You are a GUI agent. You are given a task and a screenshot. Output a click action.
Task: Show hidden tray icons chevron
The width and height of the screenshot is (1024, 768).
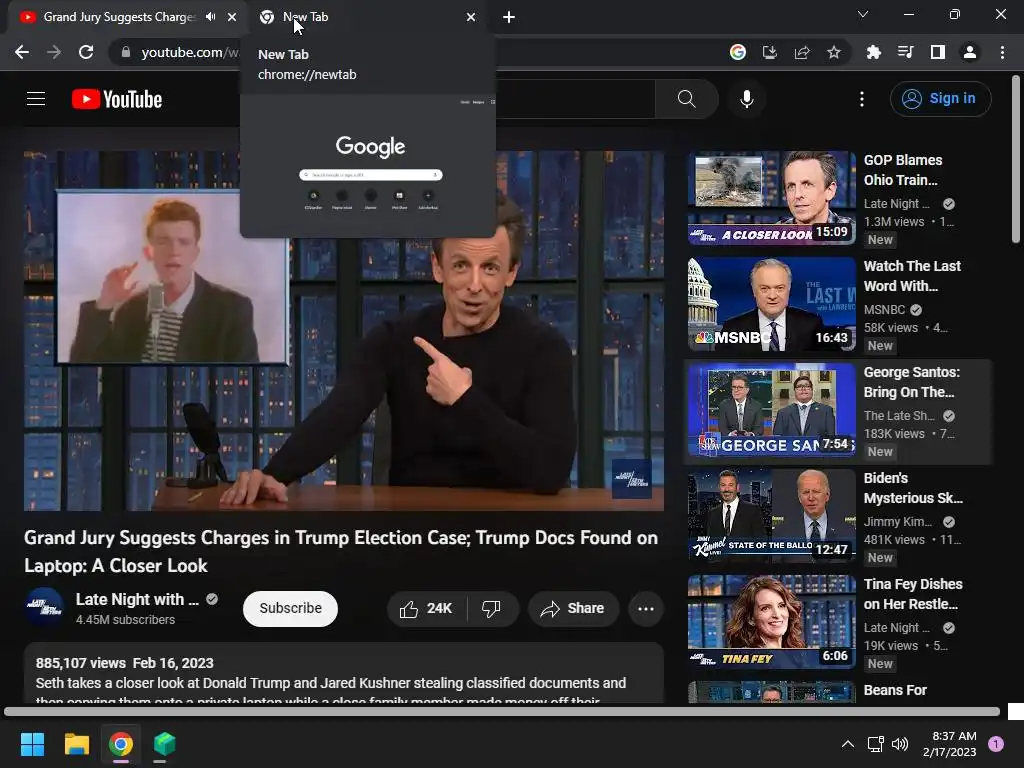click(848, 744)
